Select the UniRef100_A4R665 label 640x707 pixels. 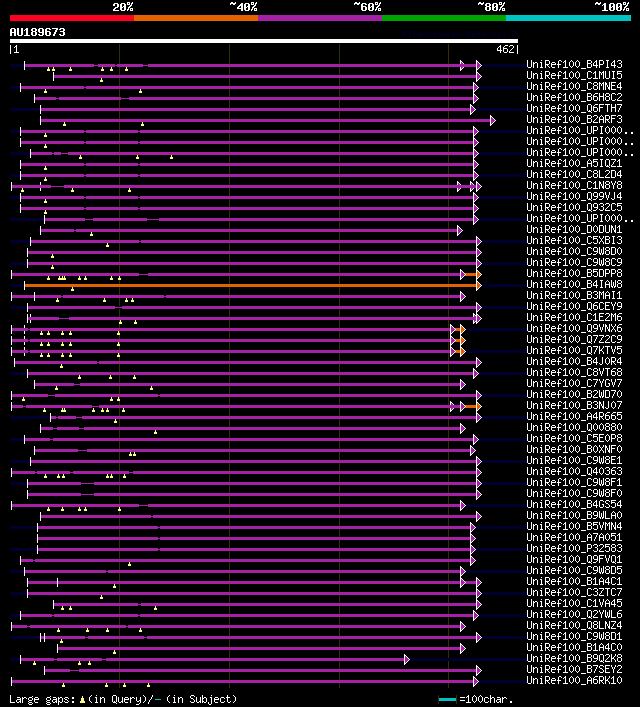[574, 416]
